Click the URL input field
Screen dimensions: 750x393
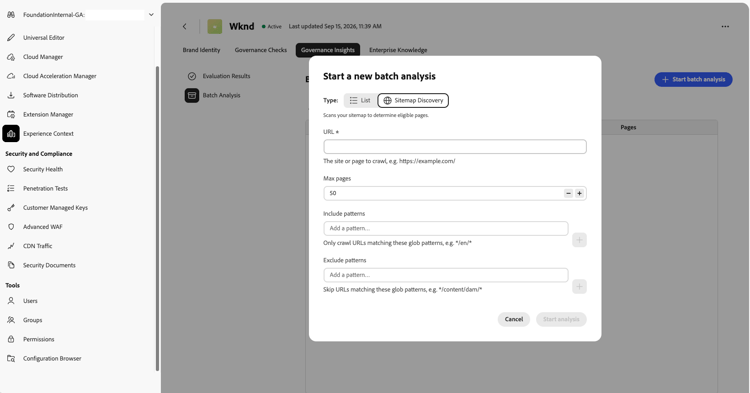(x=455, y=146)
